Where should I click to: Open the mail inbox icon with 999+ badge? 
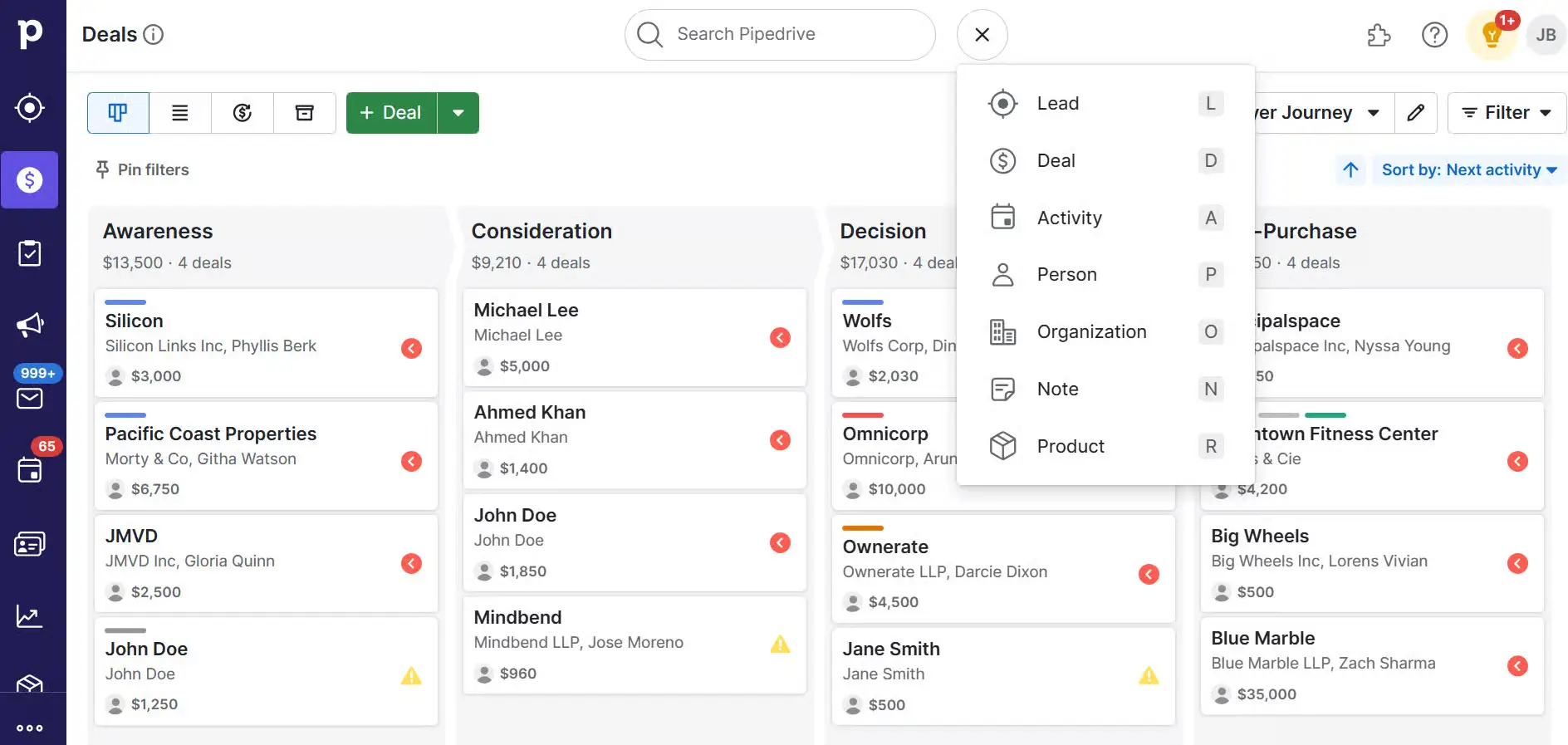pyautogui.click(x=30, y=398)
